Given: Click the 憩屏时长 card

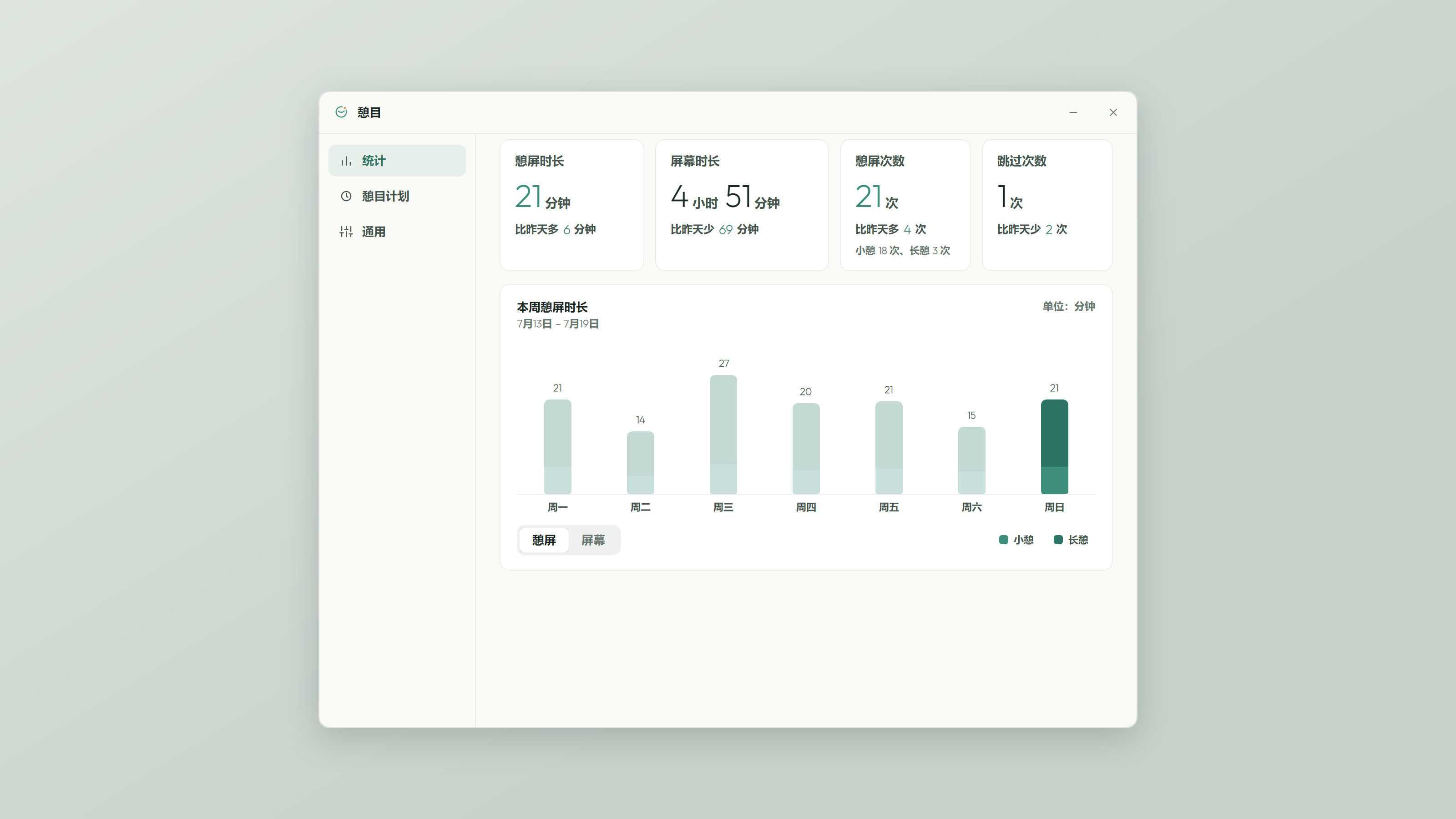Looking at the screenshot, I should (571, 205).
